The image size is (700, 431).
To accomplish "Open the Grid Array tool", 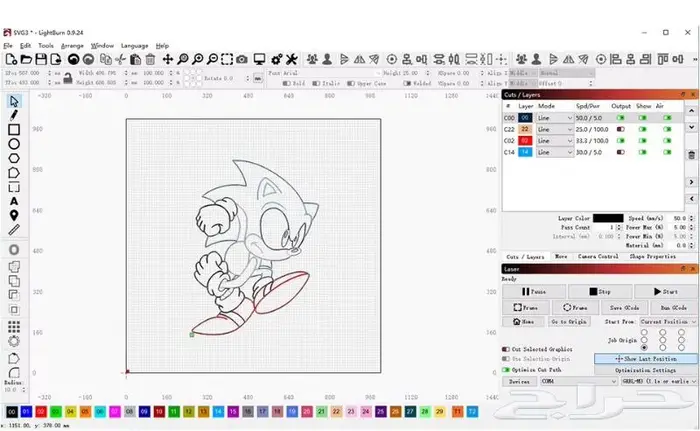I will pyautogui.click(x=14, y=327).
